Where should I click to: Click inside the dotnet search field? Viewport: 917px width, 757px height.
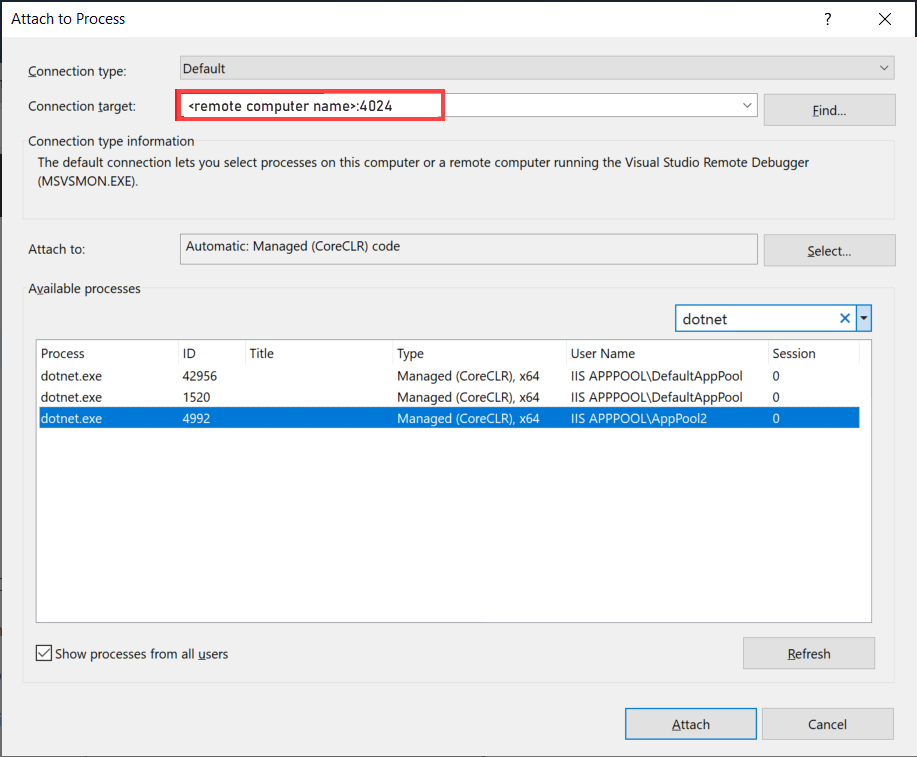(760, 317)
